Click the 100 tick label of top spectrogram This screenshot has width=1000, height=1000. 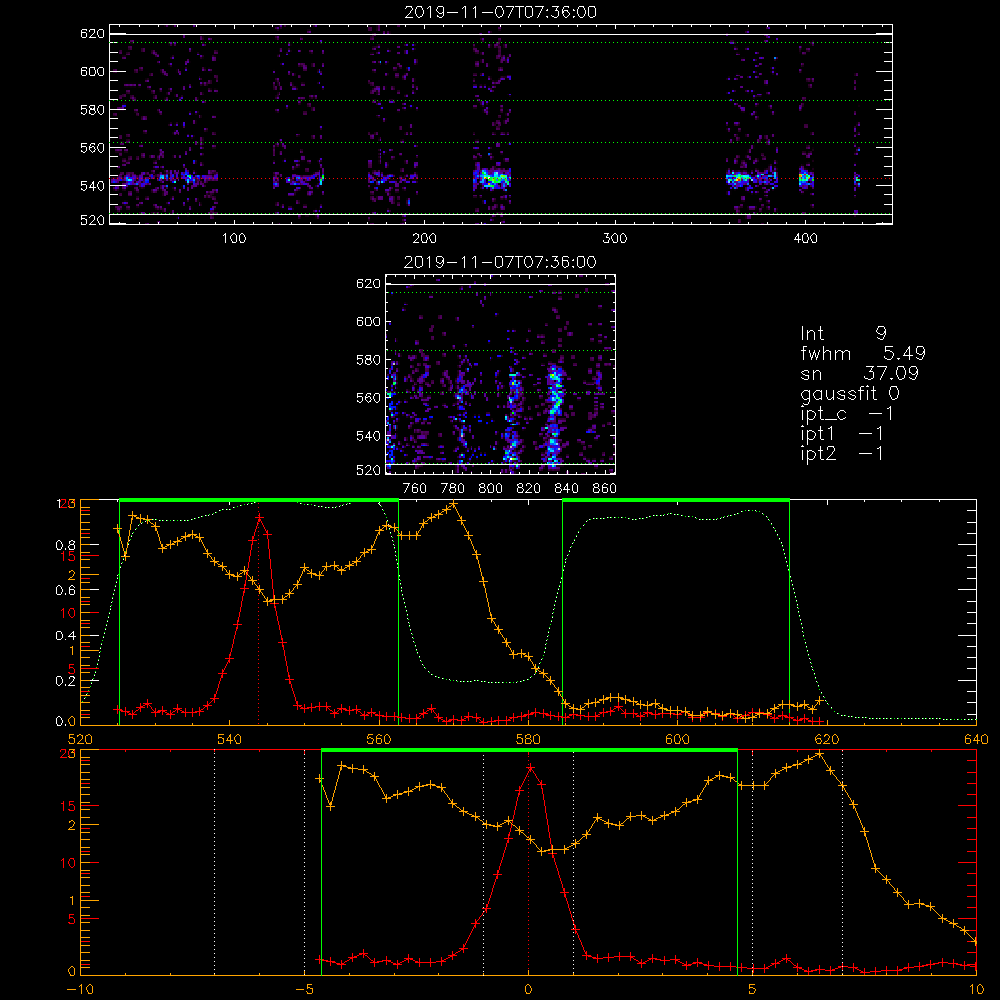tap(234, 239)
